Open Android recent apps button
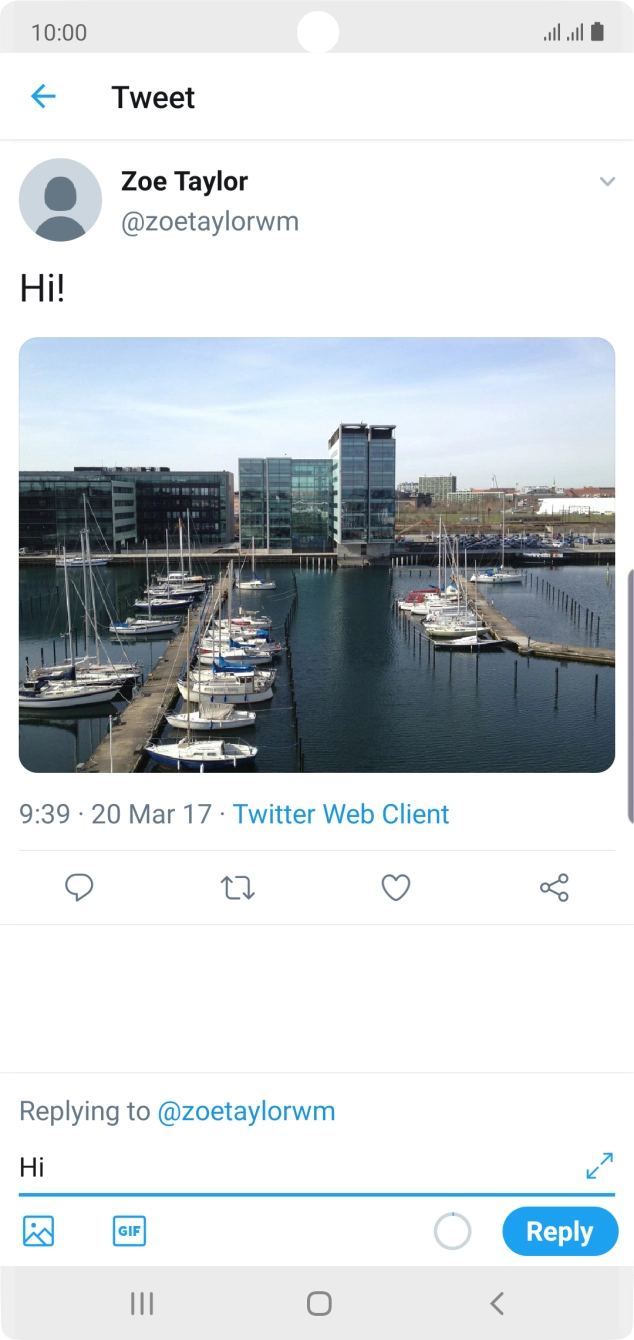This screenshot has height=1340, width=634. pos(142,1303)
